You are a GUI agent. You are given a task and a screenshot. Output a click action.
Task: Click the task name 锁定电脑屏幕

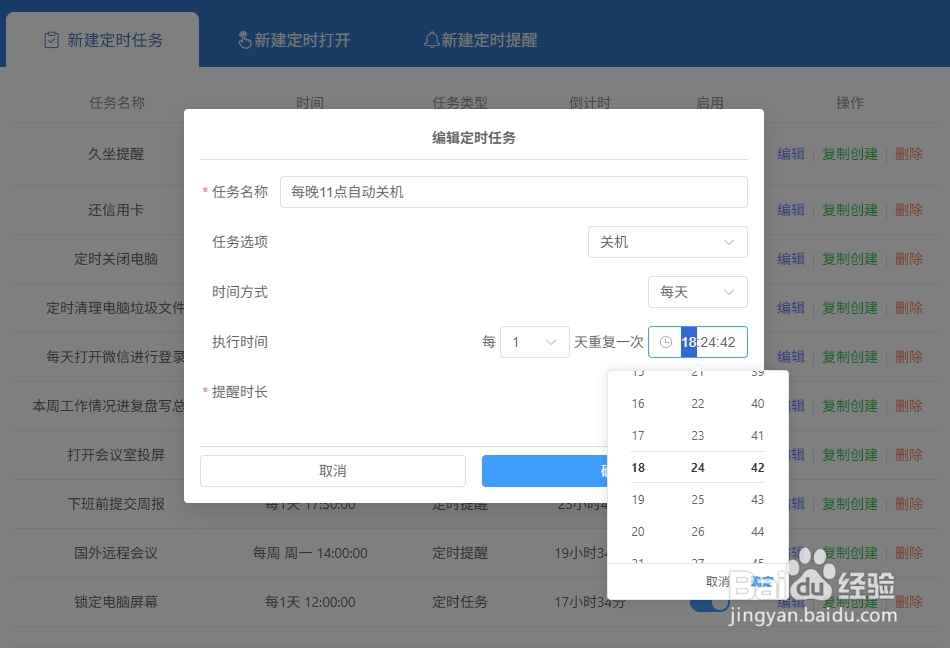(x=116, y=603)
